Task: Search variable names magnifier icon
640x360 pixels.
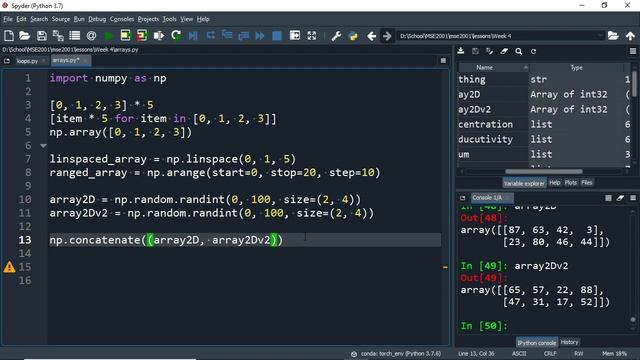Action: point(518,51)
